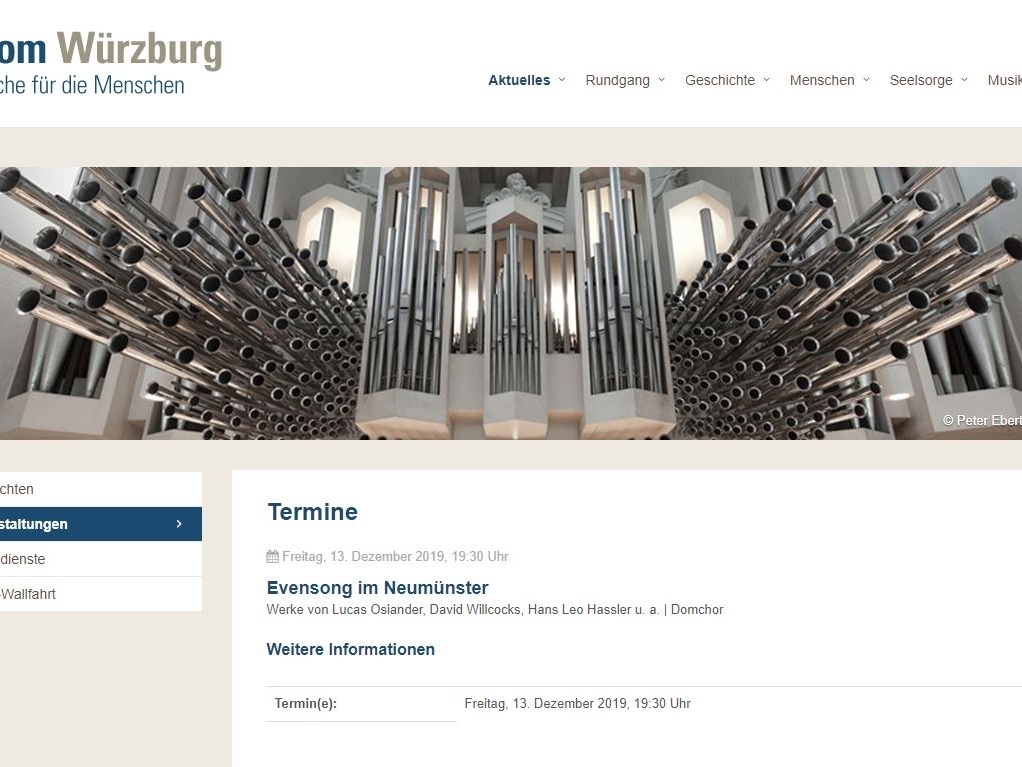1022x767 pixels.
Task: Click the Dom Würzburg site logo
Action: [x=111, y=63]
